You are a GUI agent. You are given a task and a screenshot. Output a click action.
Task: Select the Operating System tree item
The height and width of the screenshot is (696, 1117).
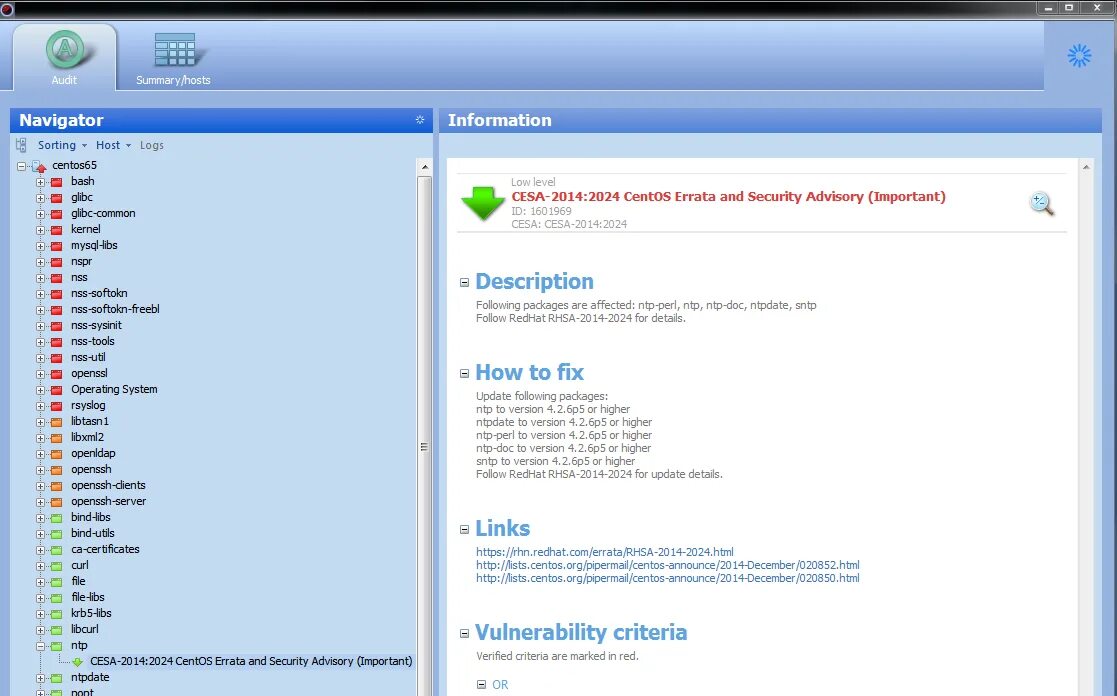[114, 390]
